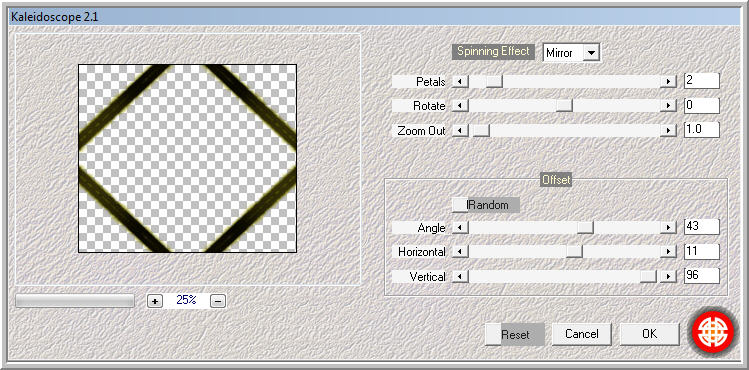749x370 pixels.
Task: Click the Rotate value field
Action: pyautogui.click(x=702, y=106)
